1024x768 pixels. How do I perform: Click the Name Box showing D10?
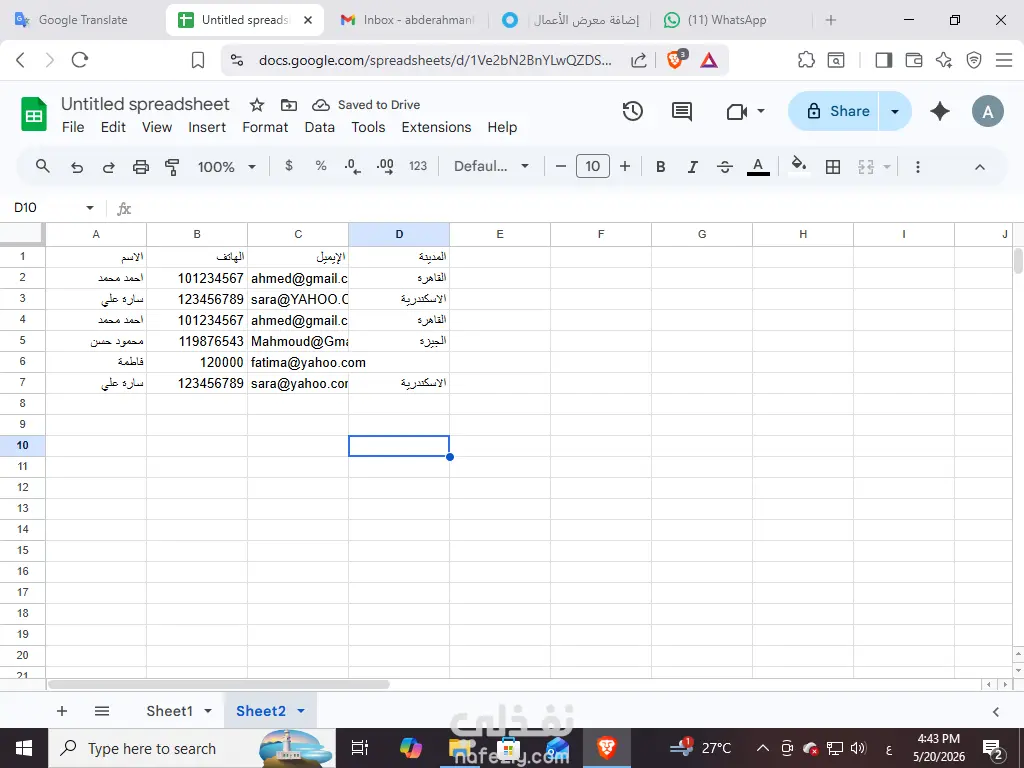[46, 208]
